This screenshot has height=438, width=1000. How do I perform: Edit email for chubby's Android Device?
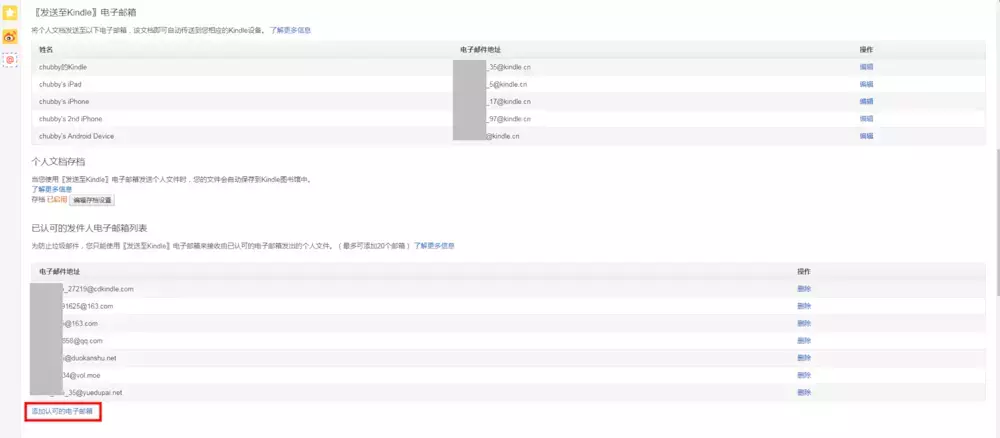click(866, 136)
